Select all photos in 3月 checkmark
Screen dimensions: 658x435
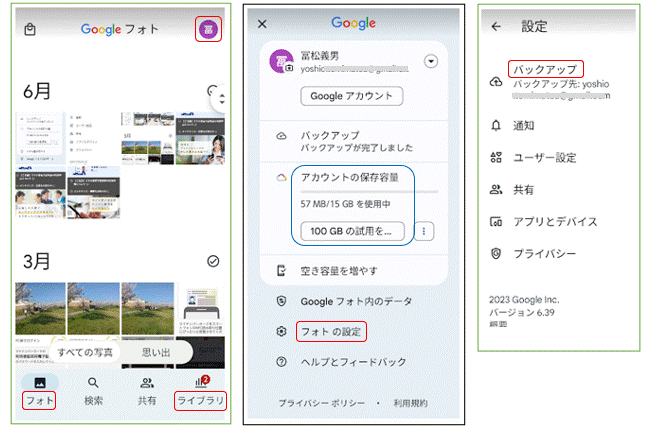click(x=212, y=261)
